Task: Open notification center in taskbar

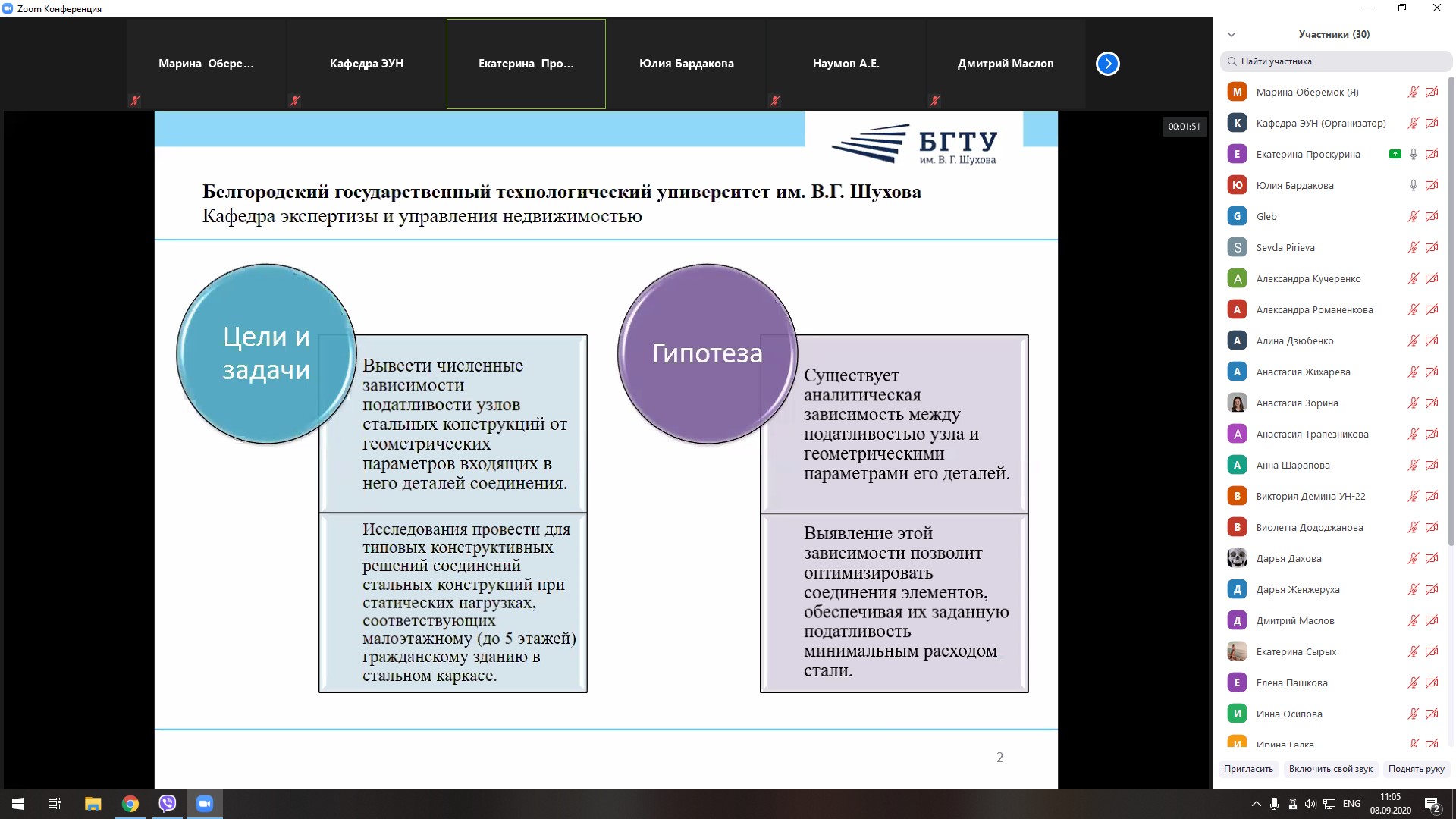Action: click(x=1432, y=805)
